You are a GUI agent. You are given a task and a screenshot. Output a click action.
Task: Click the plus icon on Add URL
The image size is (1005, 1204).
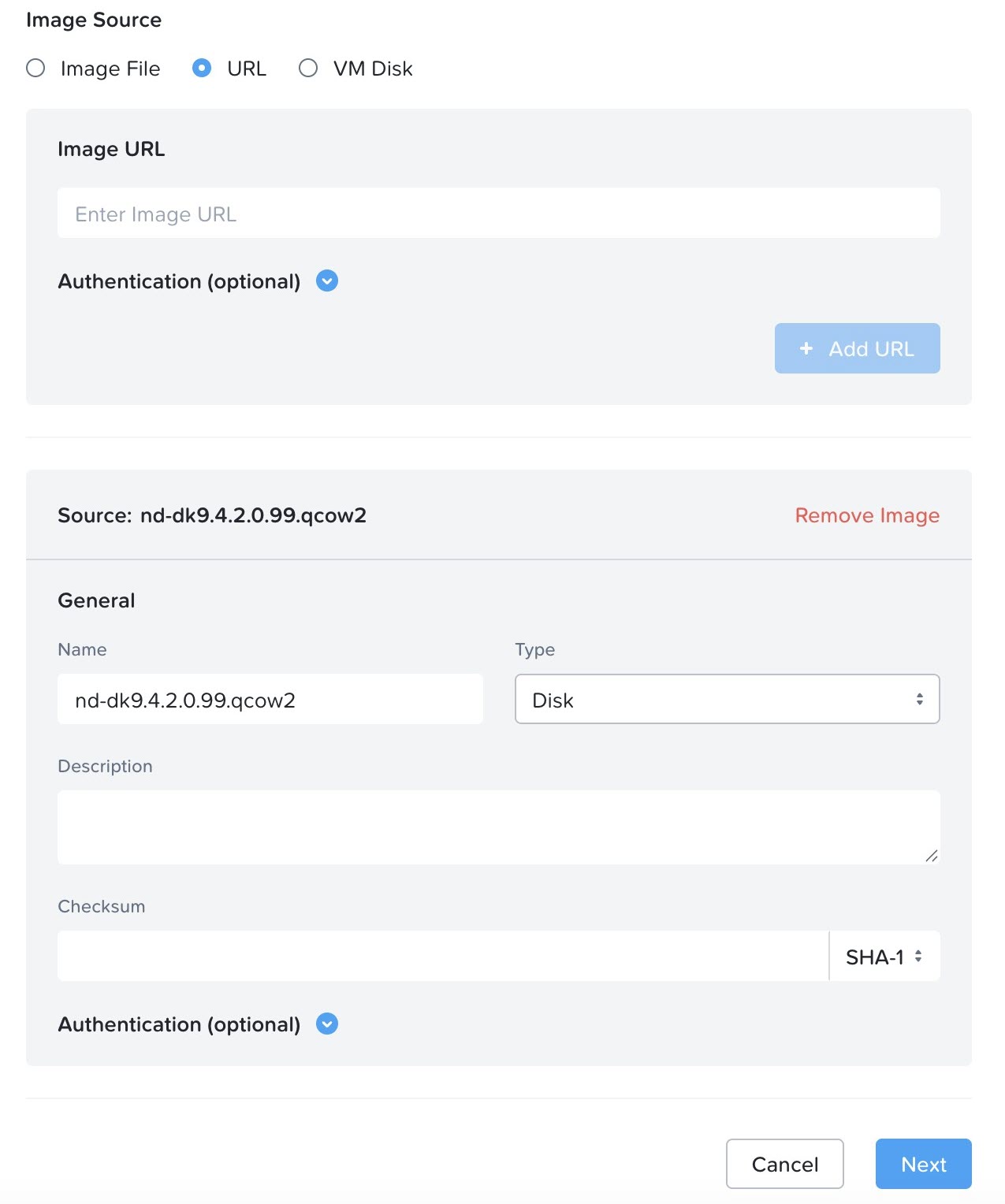point(806,348)
